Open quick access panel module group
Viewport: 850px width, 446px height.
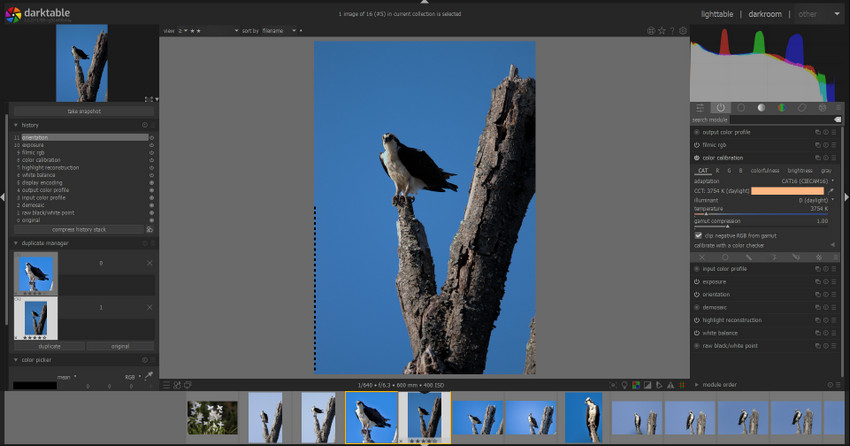(x=700, y=108)
